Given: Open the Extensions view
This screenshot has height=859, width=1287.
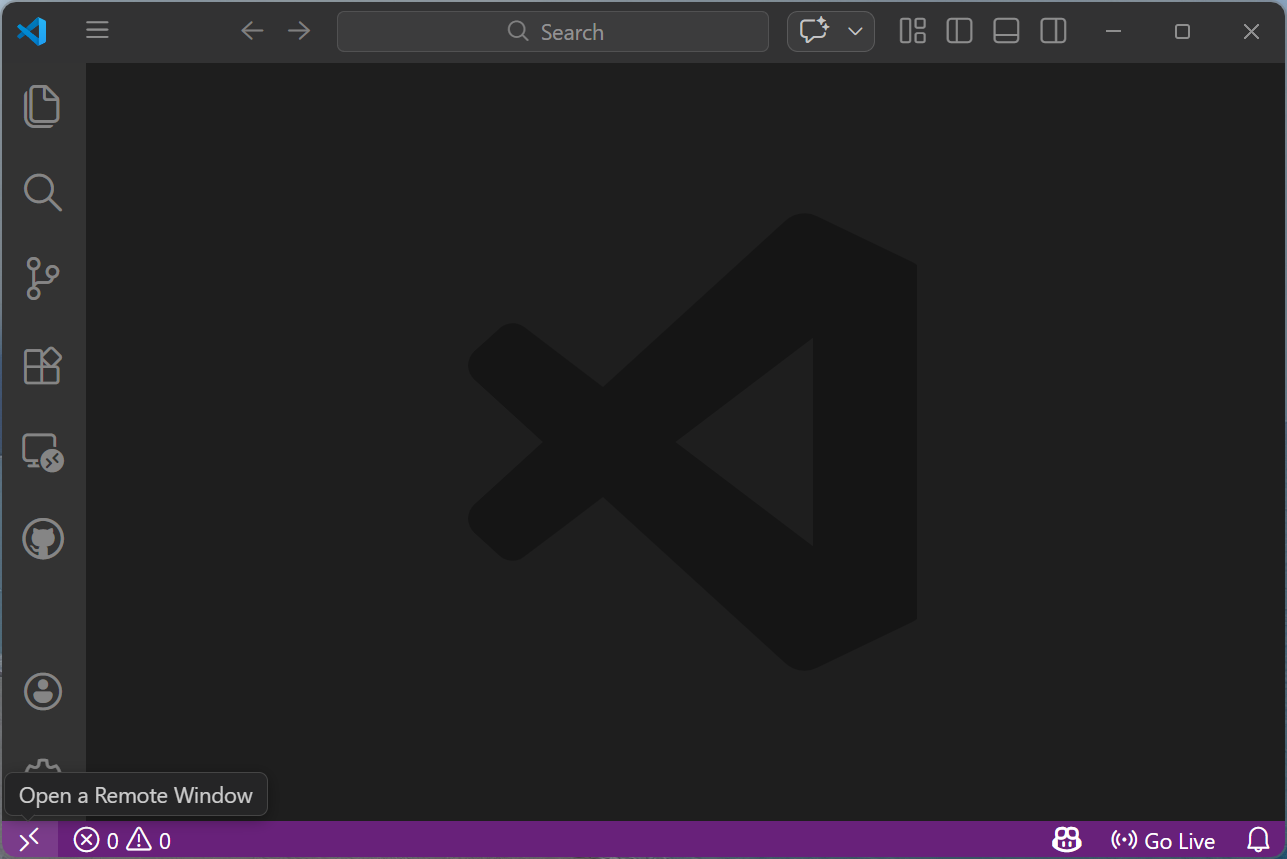Looking at the screenshot, I should (42, 366).
